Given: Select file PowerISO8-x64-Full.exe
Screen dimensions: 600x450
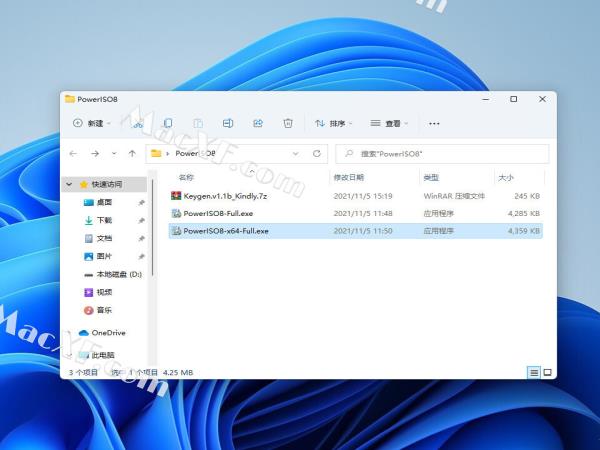Looking at the screenshot, I should pyautogui.click(x=226, y=231).
